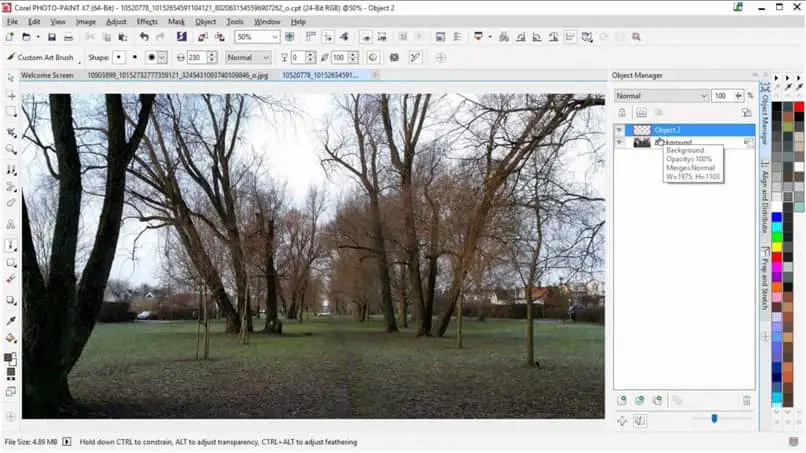Open the Window menu

coord(267,22)
